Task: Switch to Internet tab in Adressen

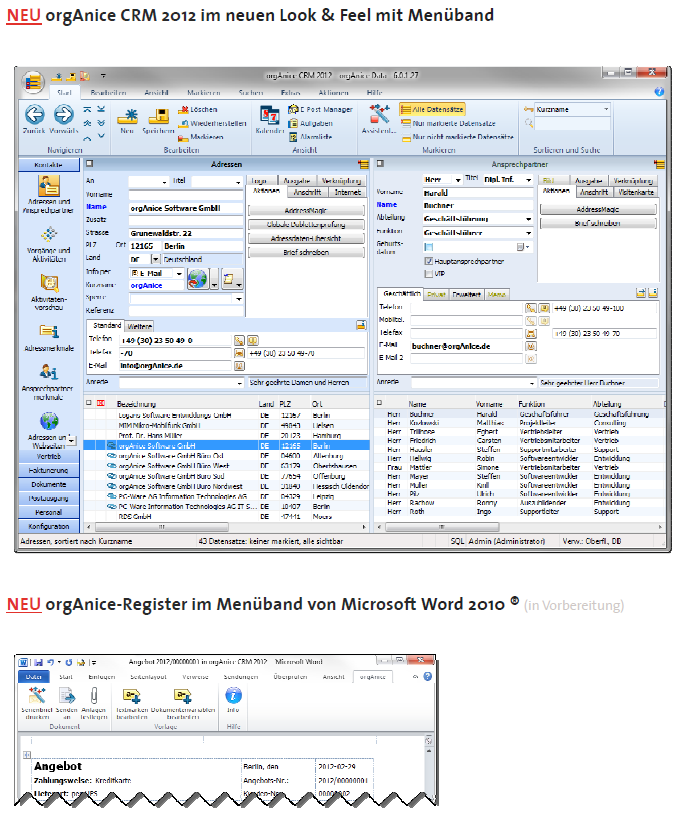Action: click(347, 192)
